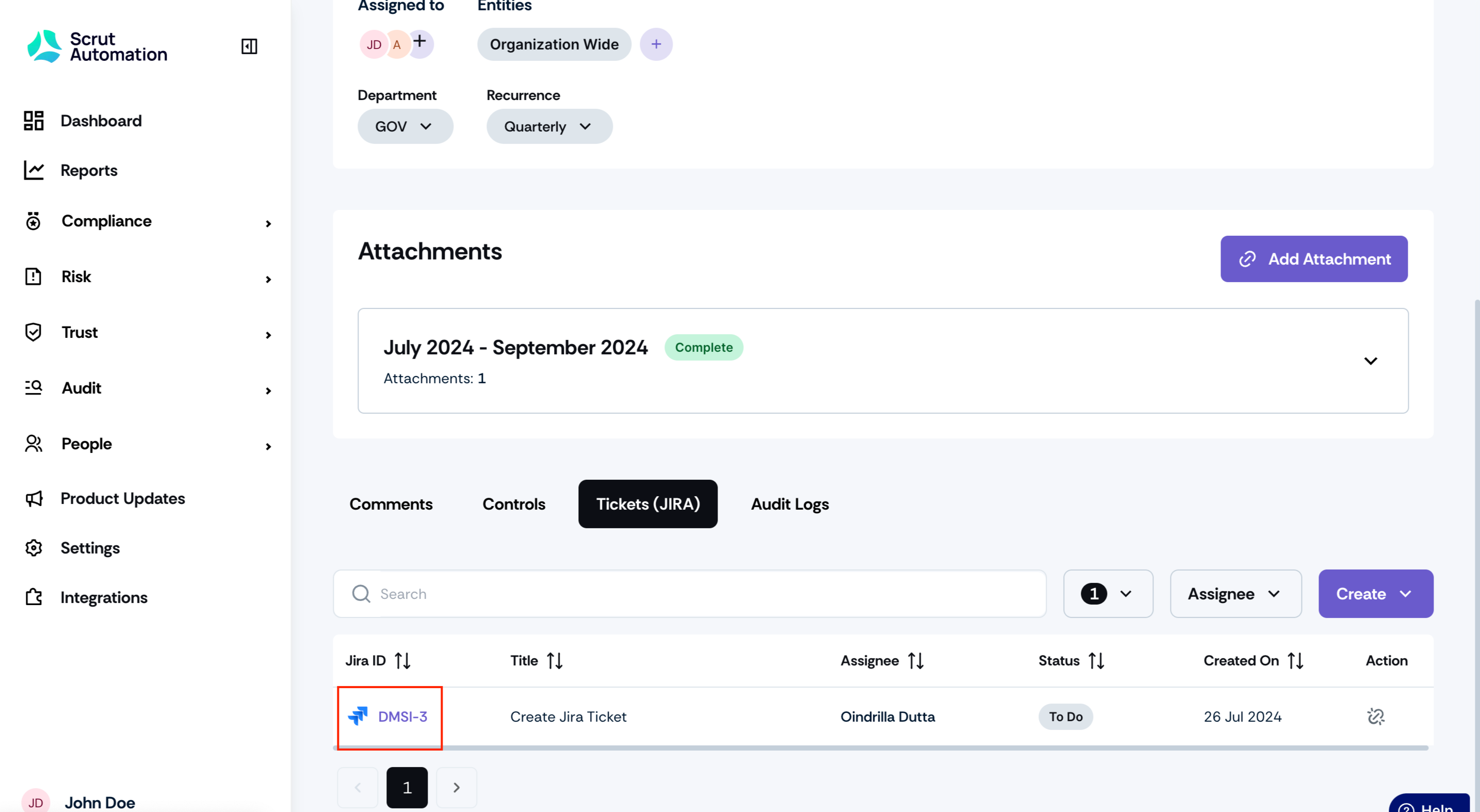Open the GOV department dropdown

(x=405, y=126)
